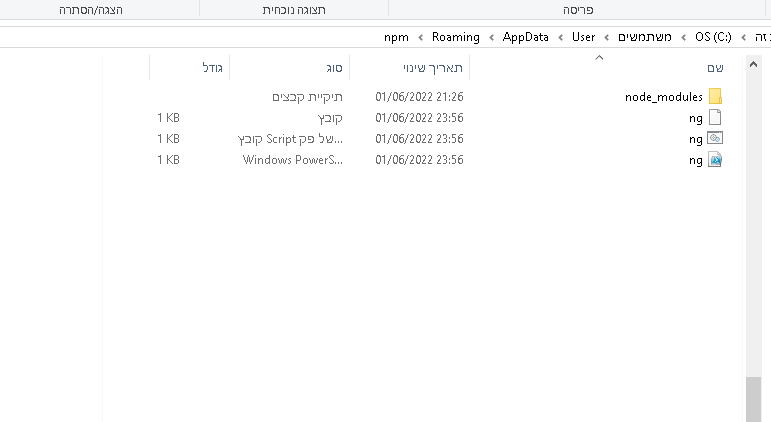Click the sort arrow above name column
771x422 pixels.
(x=599, y=58)
